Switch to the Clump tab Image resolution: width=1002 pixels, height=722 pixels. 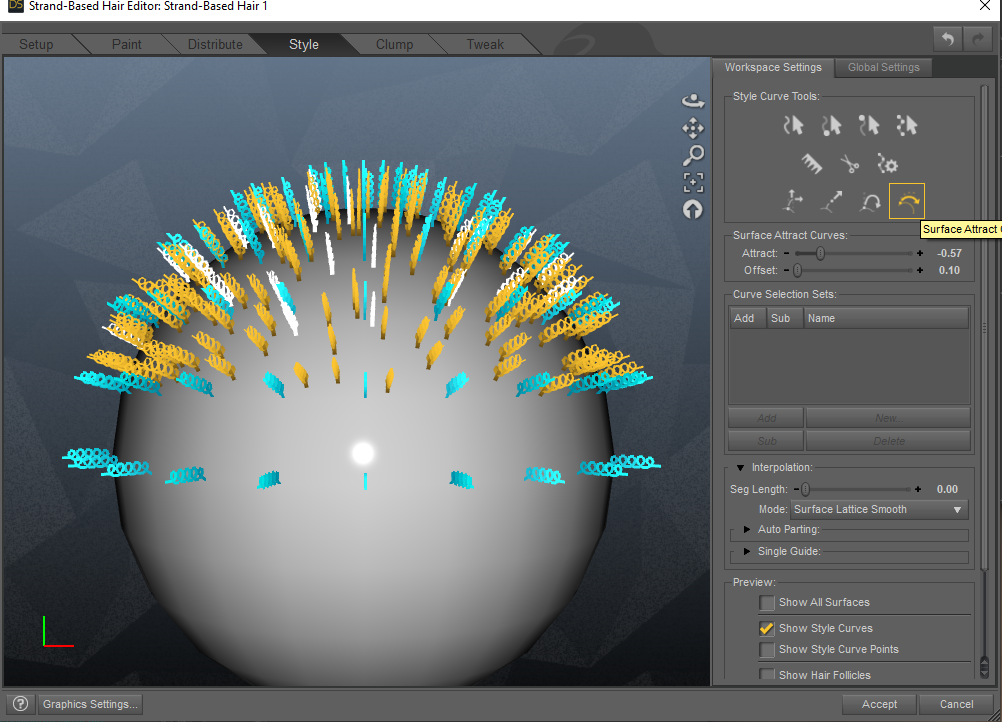[394, 44]
